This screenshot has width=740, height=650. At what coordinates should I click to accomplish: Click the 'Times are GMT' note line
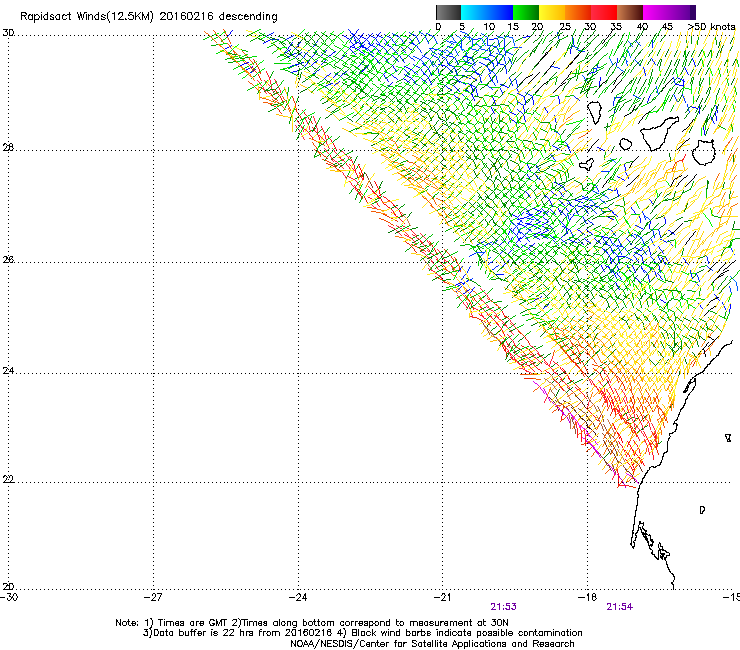tap(311, 623)
